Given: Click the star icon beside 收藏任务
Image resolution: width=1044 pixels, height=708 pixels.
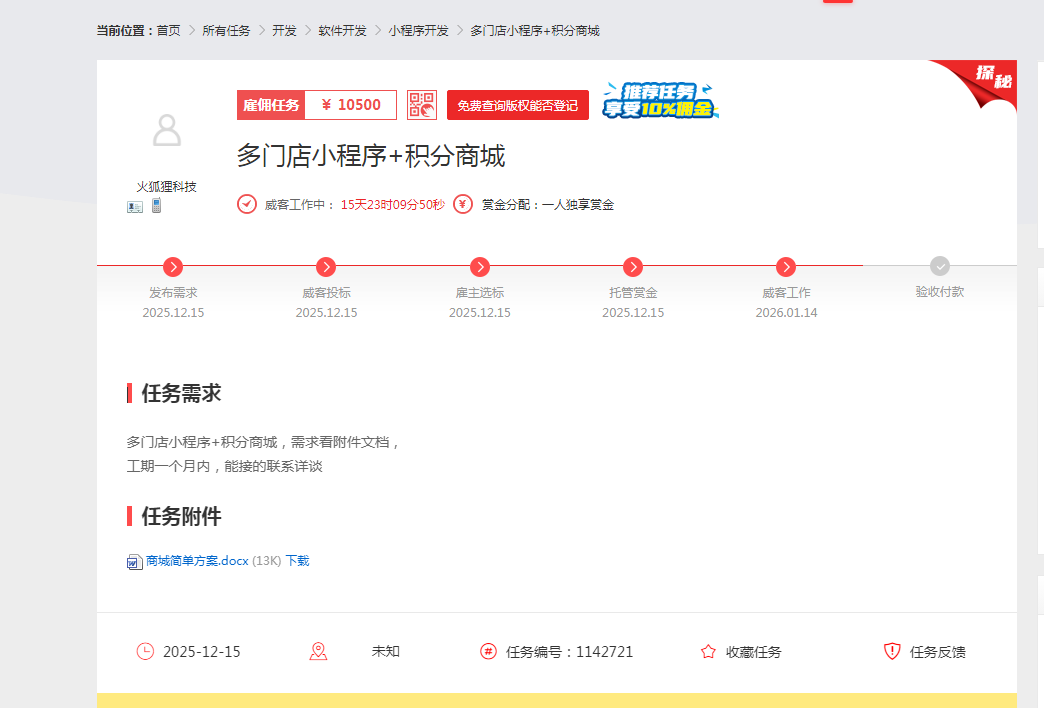Looking at the screenshot, I should tap(706, 651).
